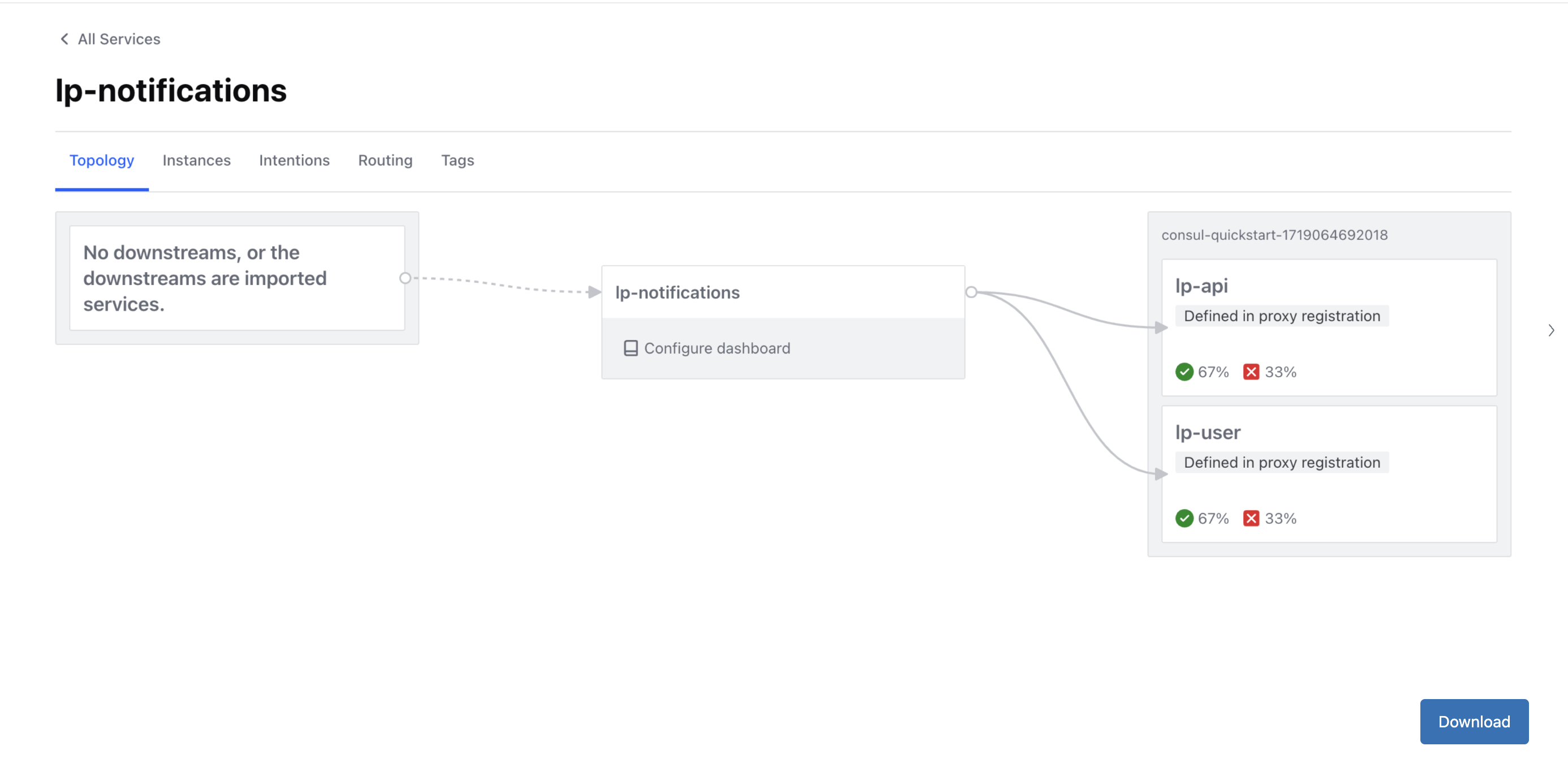
Task: Click red failing X icon on lp-user card
Action: [x=1251, y=519]
